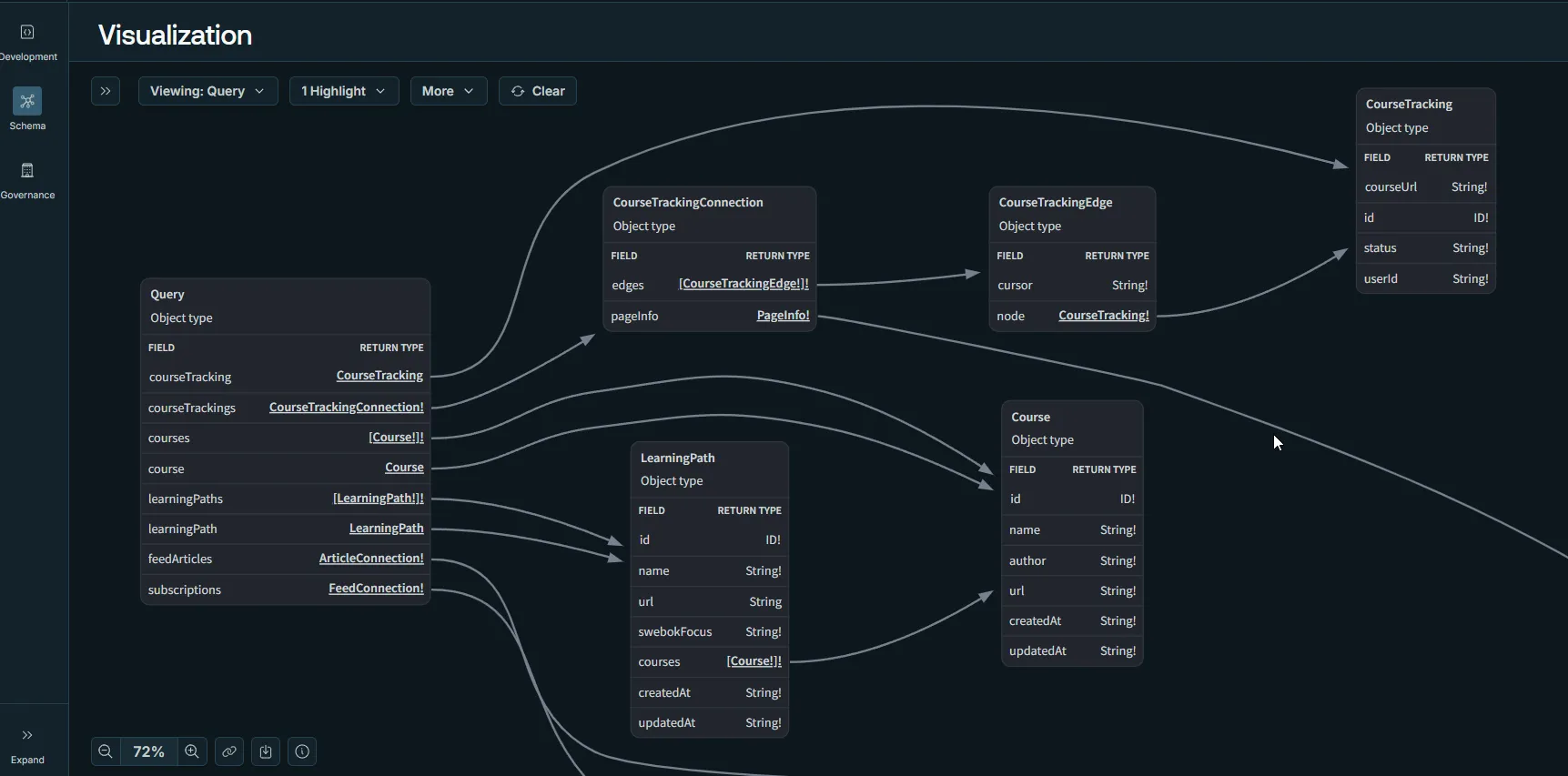Follow the [CourseTrackingEdge!]! link
Image resolution: width=1568 pixels, height=776 pixels.
pyautogui.click(x=744, y=284)
